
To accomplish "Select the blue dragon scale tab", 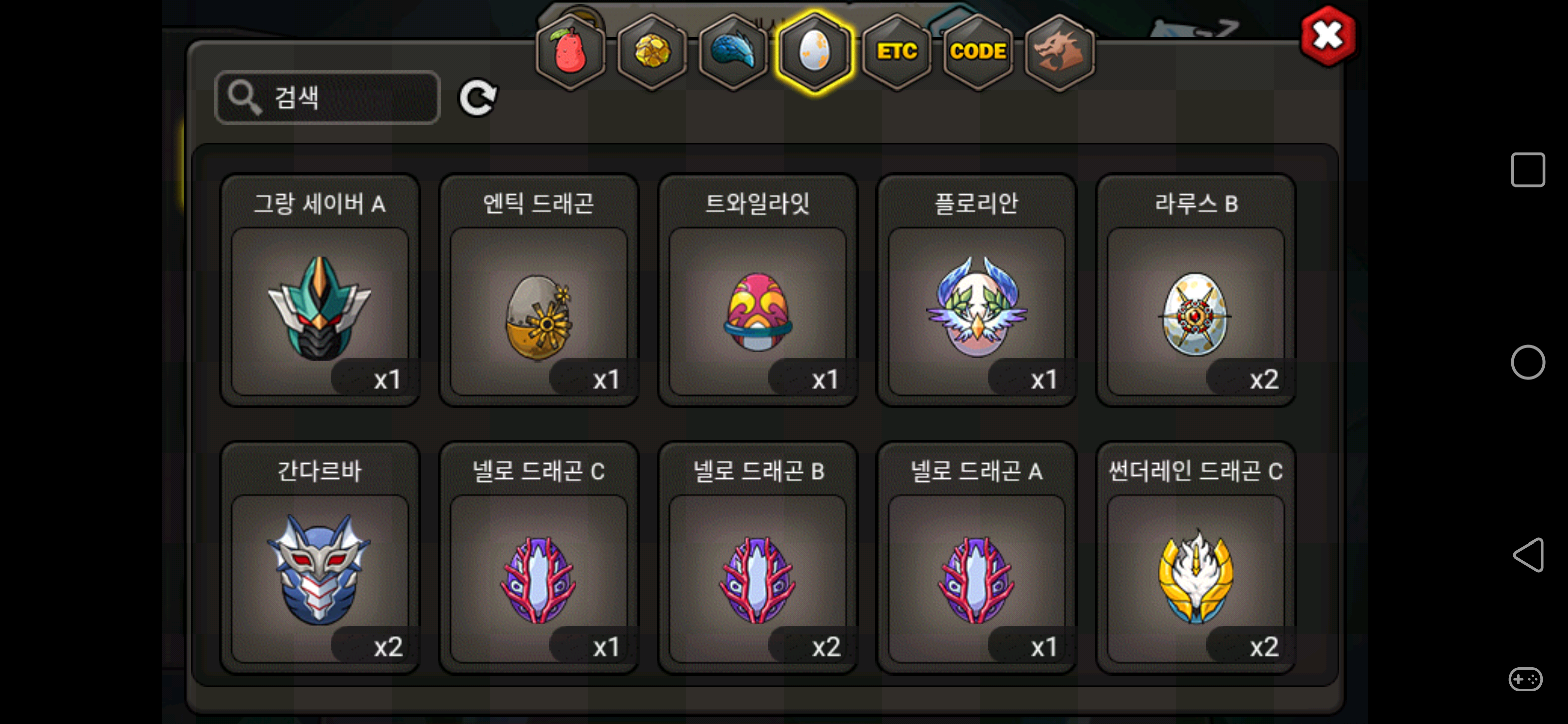I will tap(733, 52).
